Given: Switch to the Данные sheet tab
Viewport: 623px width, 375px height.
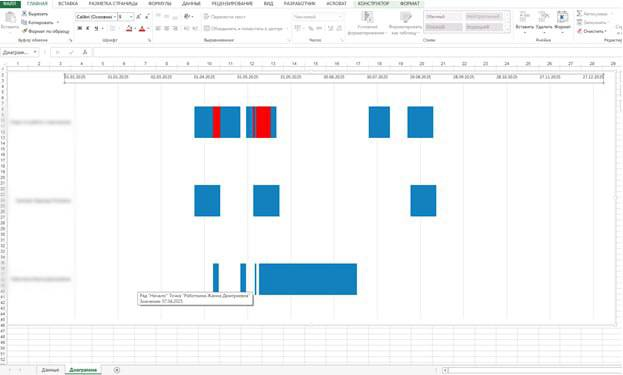Looking at the screenshot, I should pyautogui.click(x=50, y=370).
